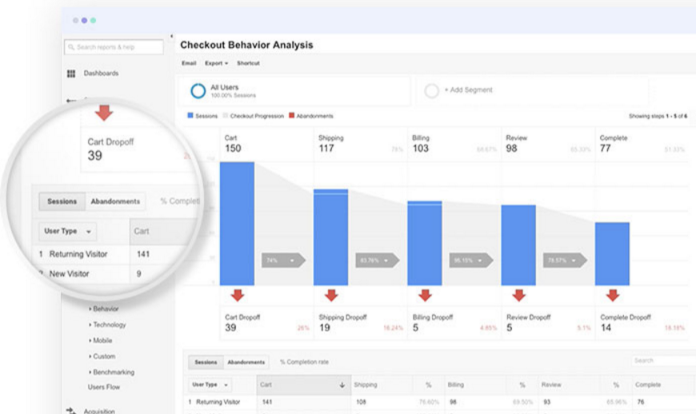
Task: Click the blue Sessions legend swatch
Action: pos(190,115)
